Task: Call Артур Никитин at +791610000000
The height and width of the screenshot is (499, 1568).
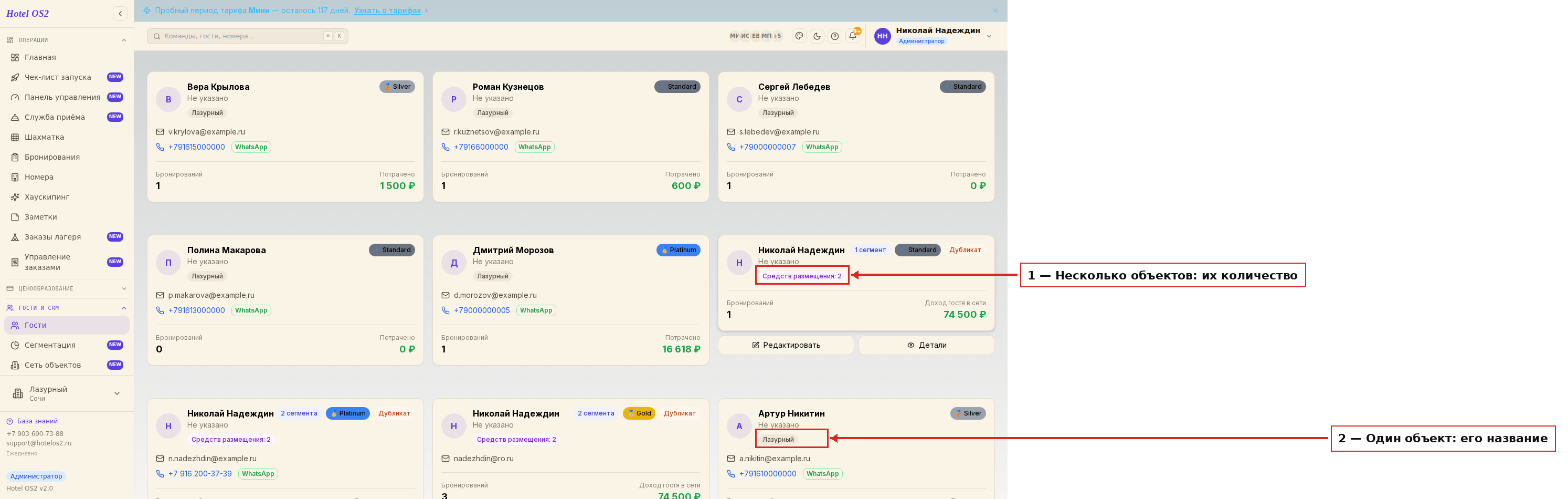Action: click(x=768, y=473)
